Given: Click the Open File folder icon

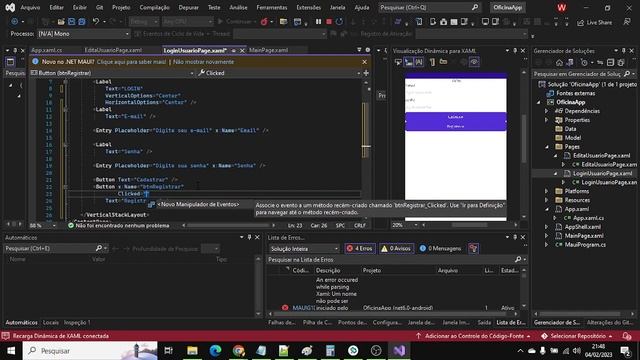Looking at the screenshot, I should [x=61, y=22].
